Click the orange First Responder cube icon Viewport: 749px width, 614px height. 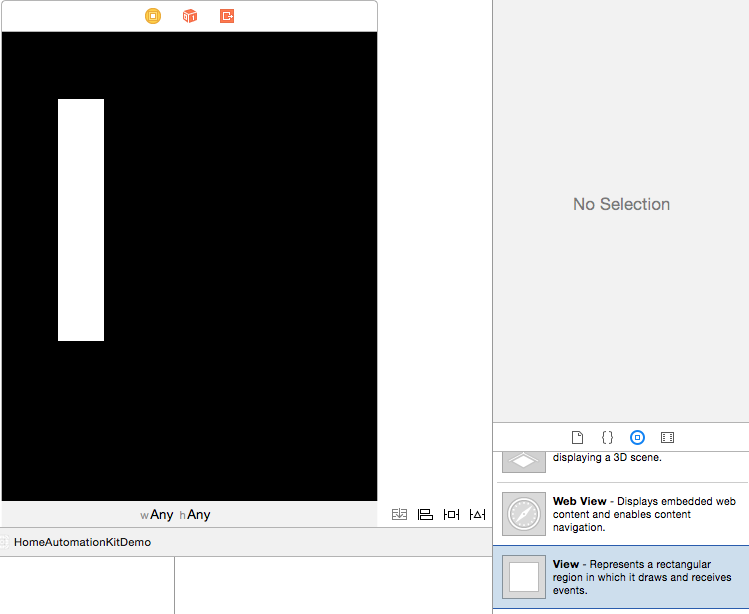[190, 16]
